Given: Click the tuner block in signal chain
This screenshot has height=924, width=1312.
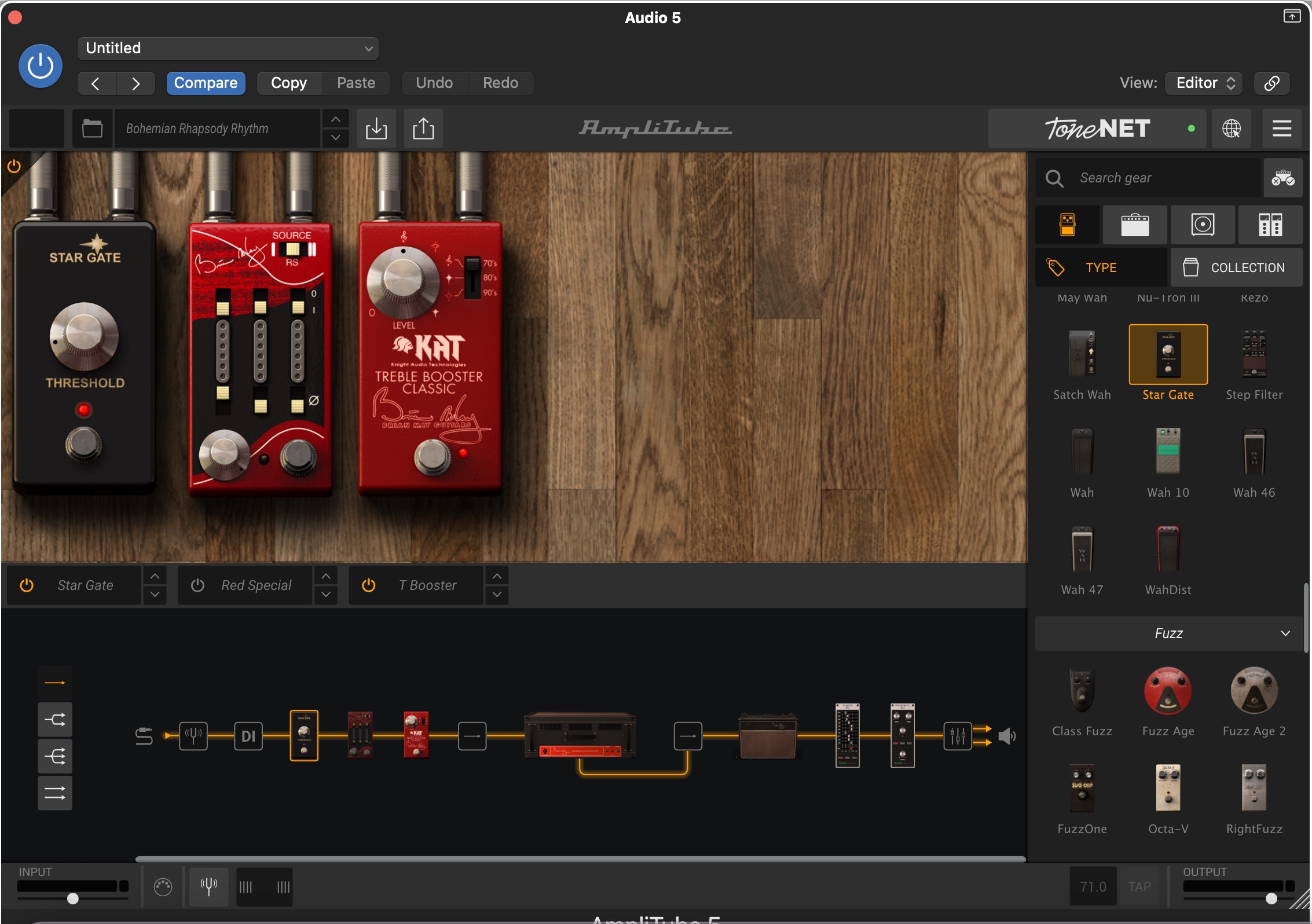Looking at the screenshot, I should (x=193, y=736).
